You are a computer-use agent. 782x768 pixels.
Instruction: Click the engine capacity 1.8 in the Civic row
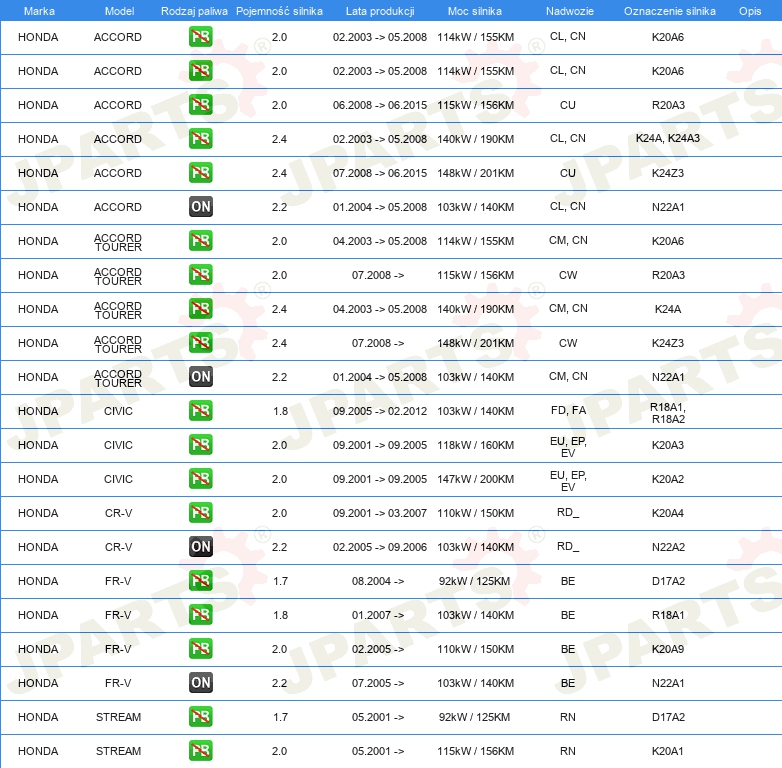coord(280,411)
